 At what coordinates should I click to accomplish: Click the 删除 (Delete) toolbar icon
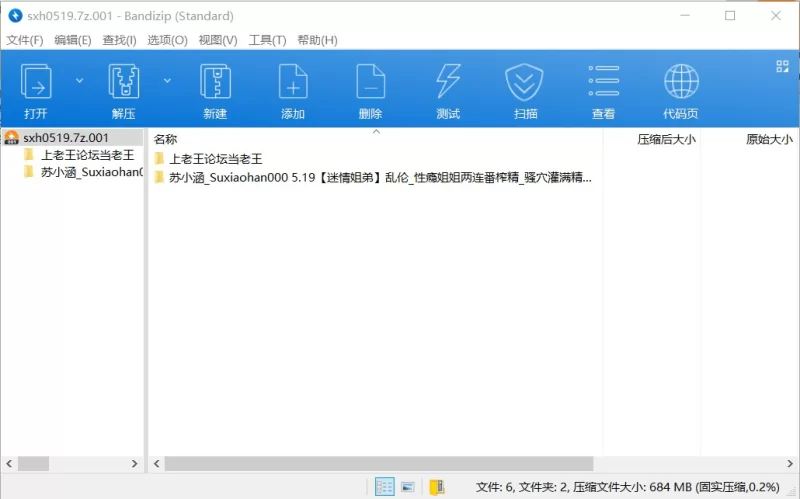click(370, 82)
